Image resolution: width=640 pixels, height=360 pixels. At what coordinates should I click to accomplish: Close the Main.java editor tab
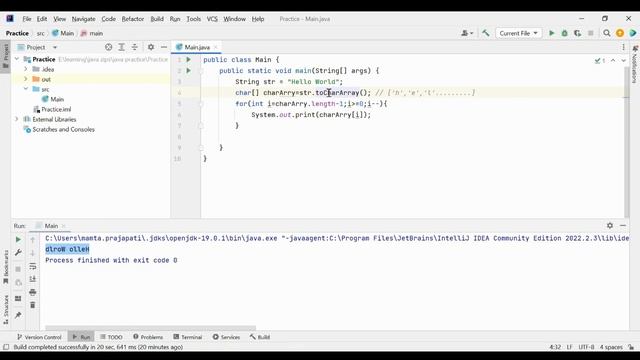(216, 47)
